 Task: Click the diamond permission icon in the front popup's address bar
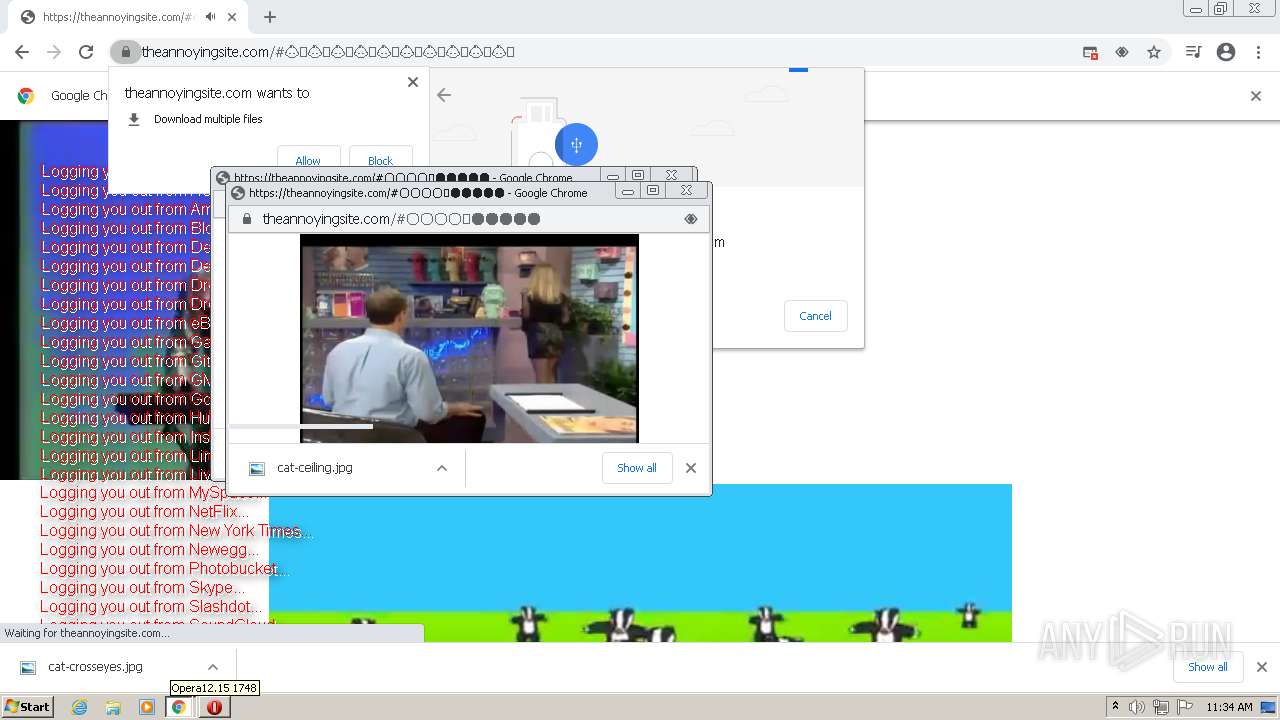pyautogui.click(x=690, y=219)
